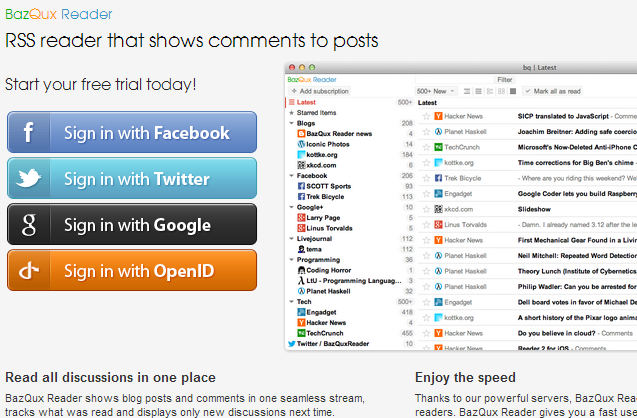Sign in with OpenID
637x418 pixels.
[132, 270]
